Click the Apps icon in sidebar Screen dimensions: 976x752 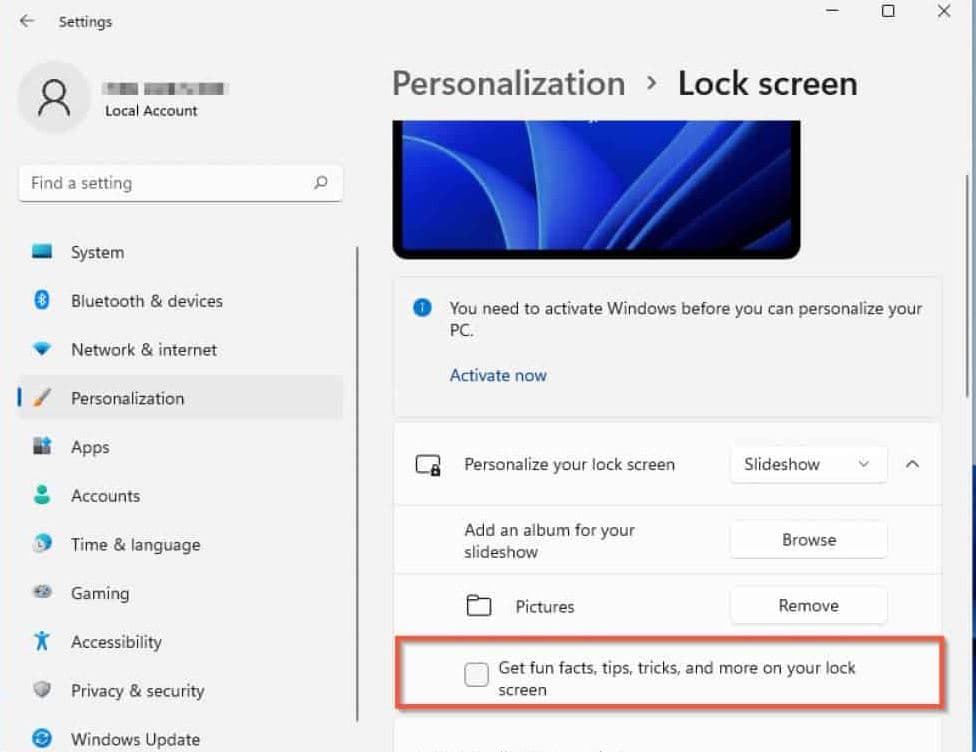42,447
